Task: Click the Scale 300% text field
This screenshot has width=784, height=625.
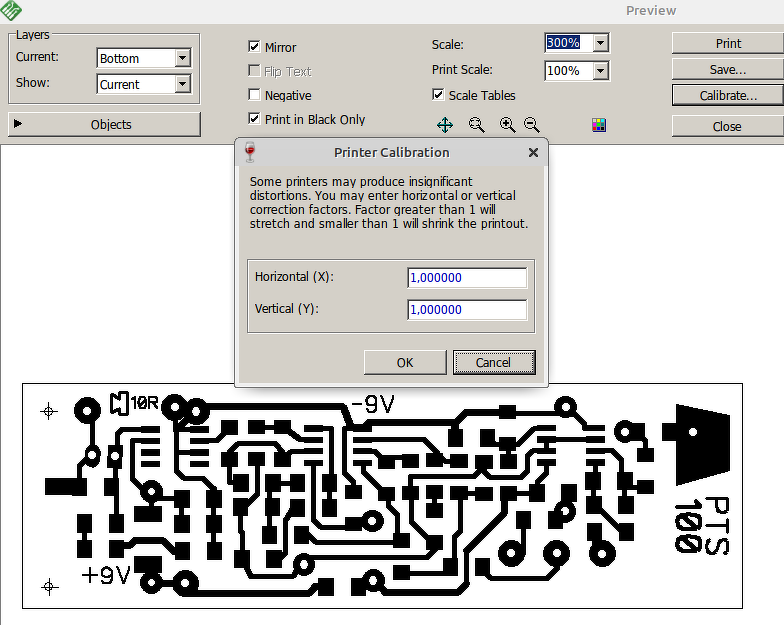Action: [x=569, y=43]
